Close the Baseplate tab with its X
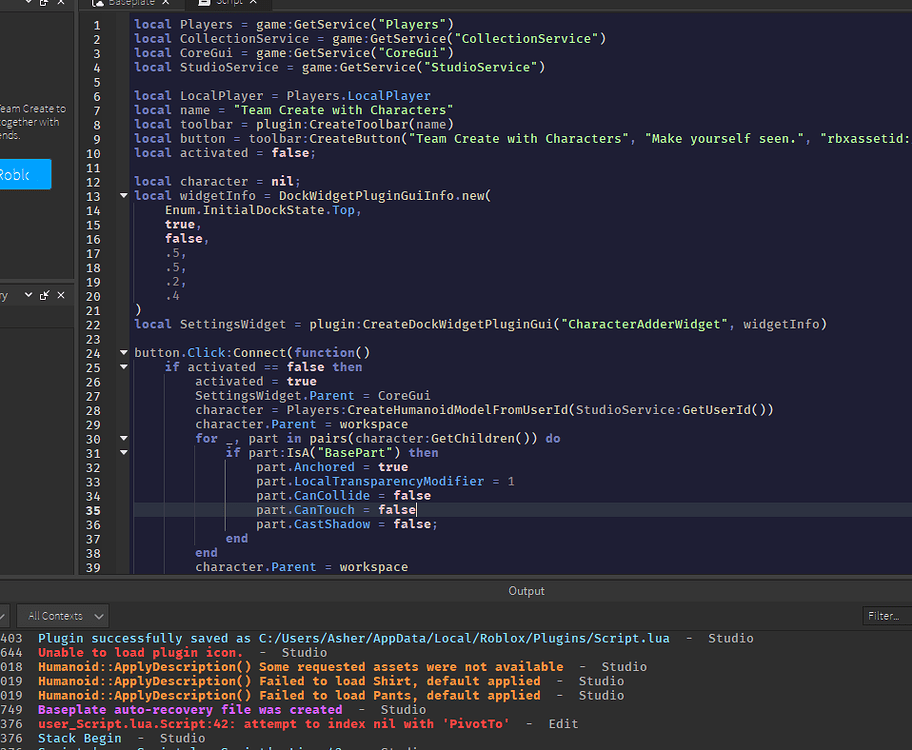This screenshot has width=912, height=750. (x=163, y=4)
